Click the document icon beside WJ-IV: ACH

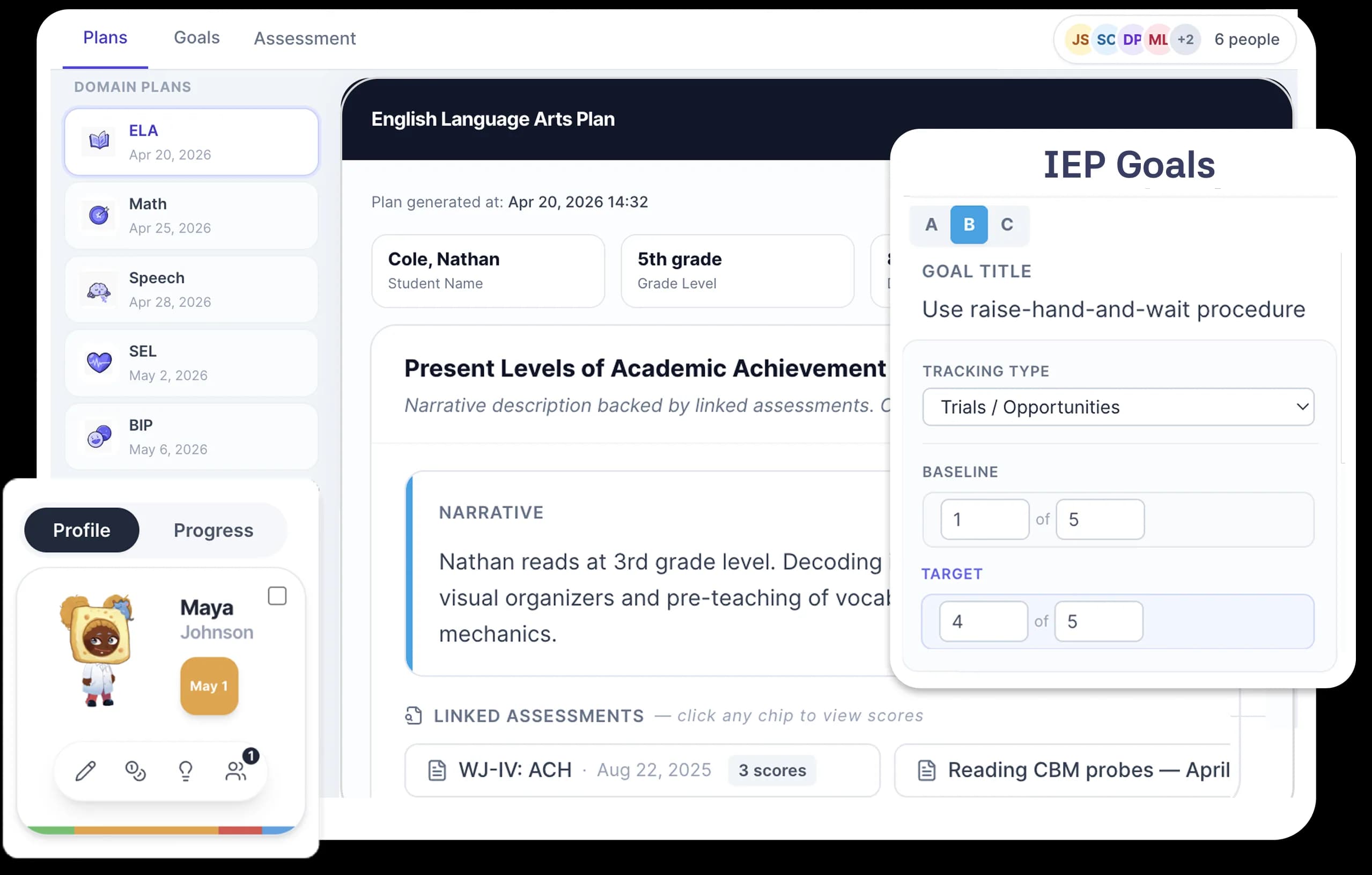coord(437,770)
